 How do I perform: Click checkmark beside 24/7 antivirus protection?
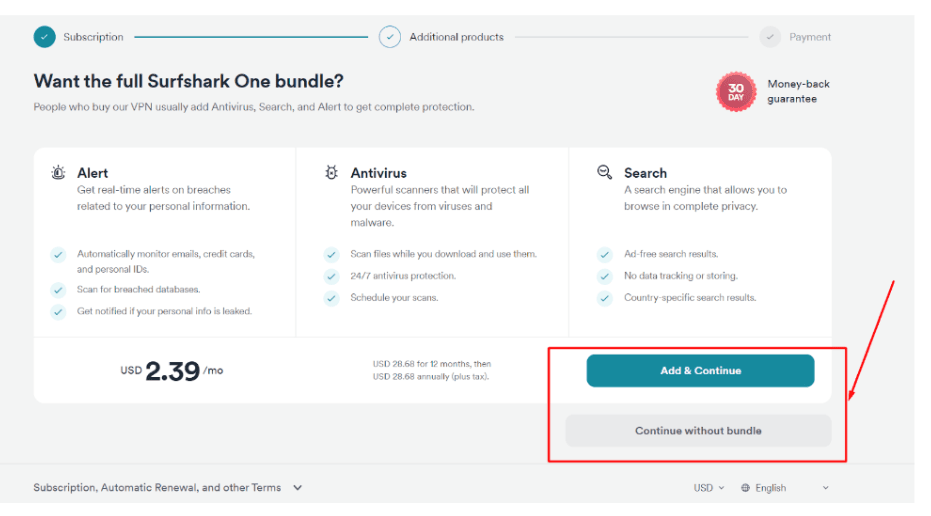[331, 276]
